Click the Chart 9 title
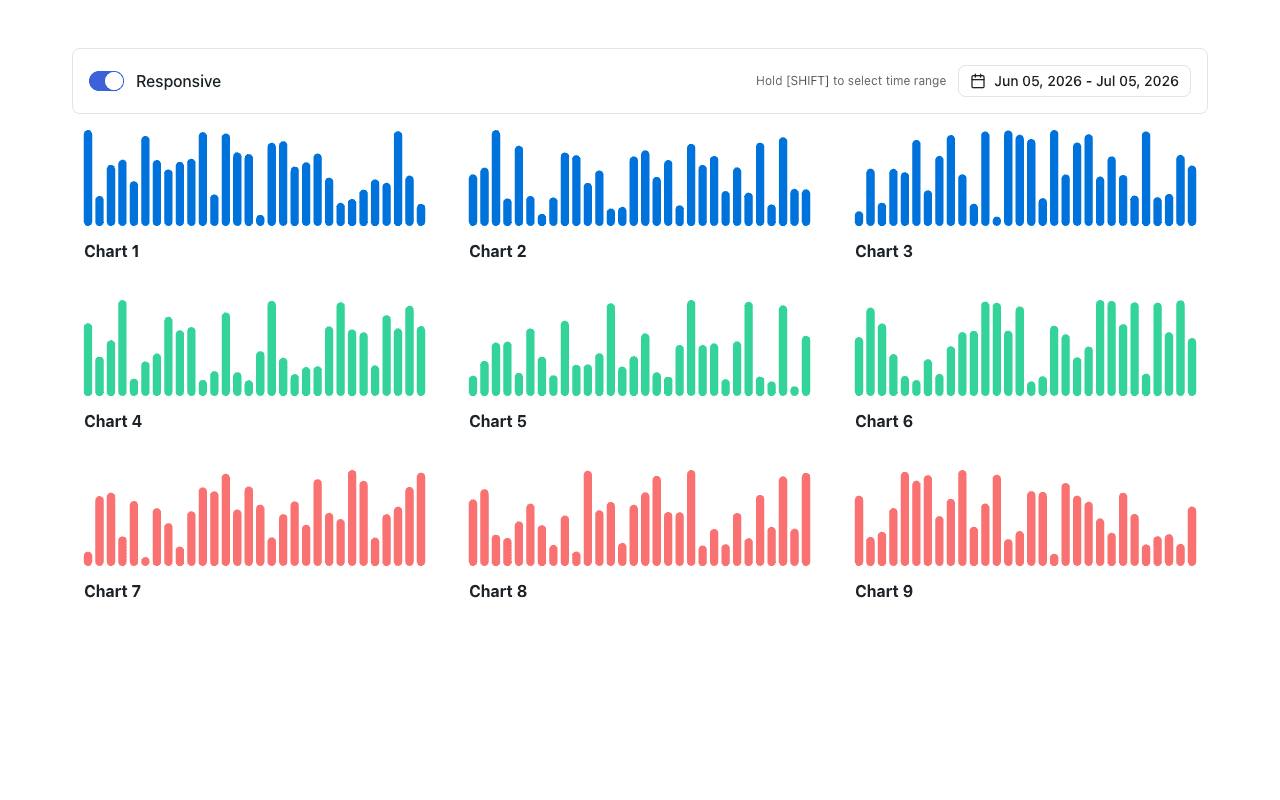Image resolution: width=1280 pixels, height=800 pixels. point(884,591)
